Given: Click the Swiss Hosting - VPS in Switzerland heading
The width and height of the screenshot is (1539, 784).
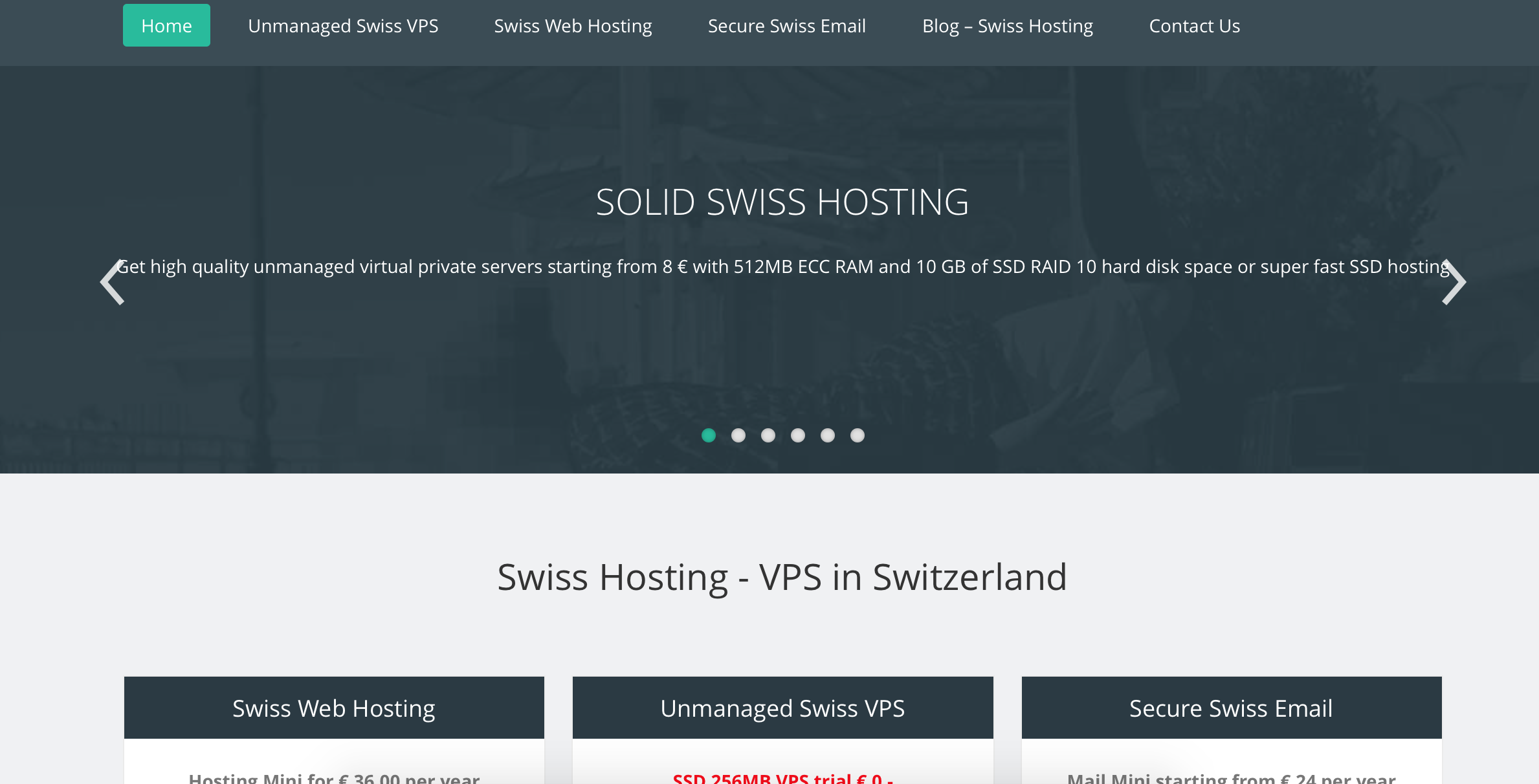Looking at the screenshot, I should click(x=782, y=577).
